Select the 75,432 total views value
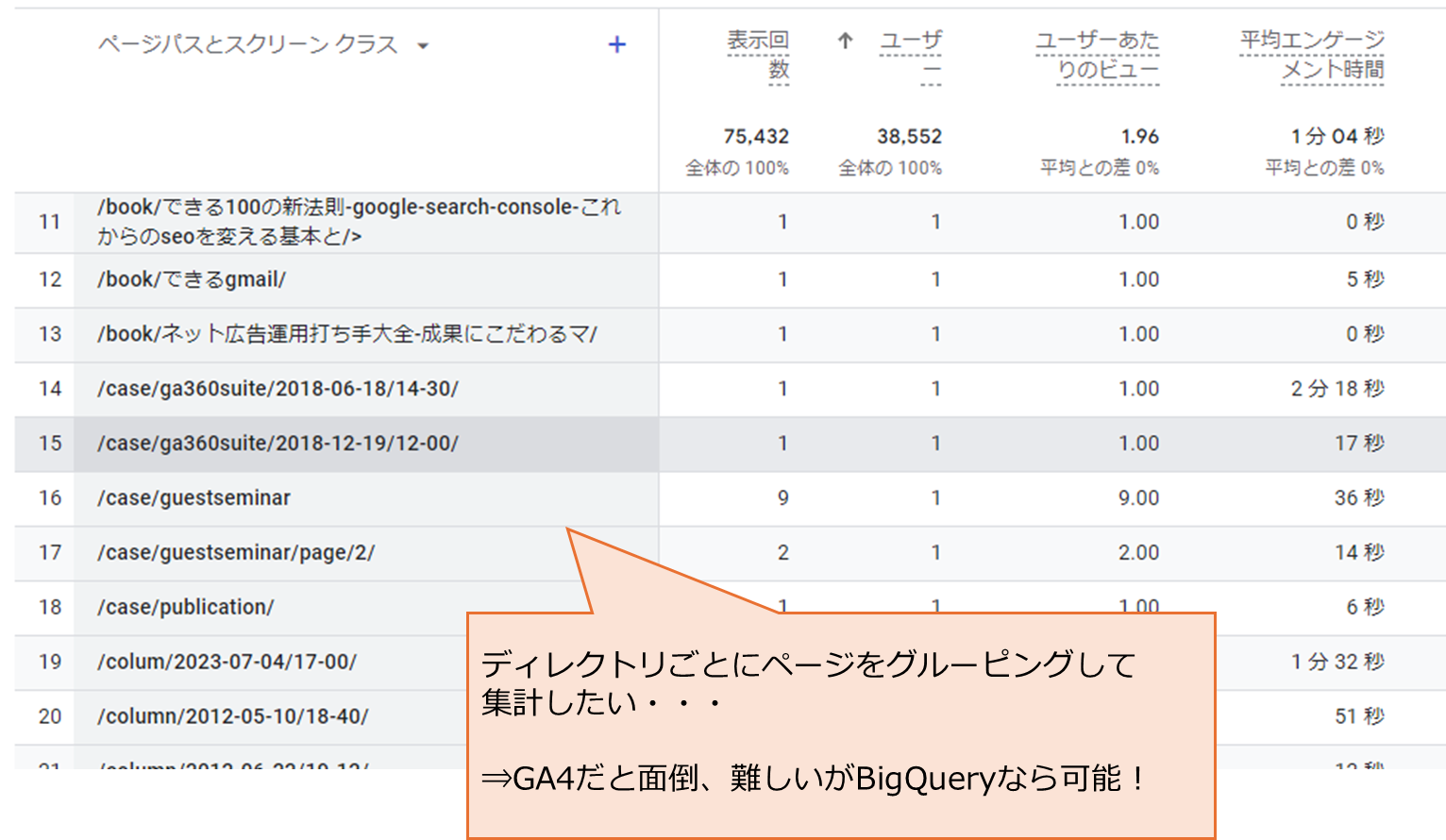The height and width of the screenshot is (840, 1446). click(x=756, y=137)
